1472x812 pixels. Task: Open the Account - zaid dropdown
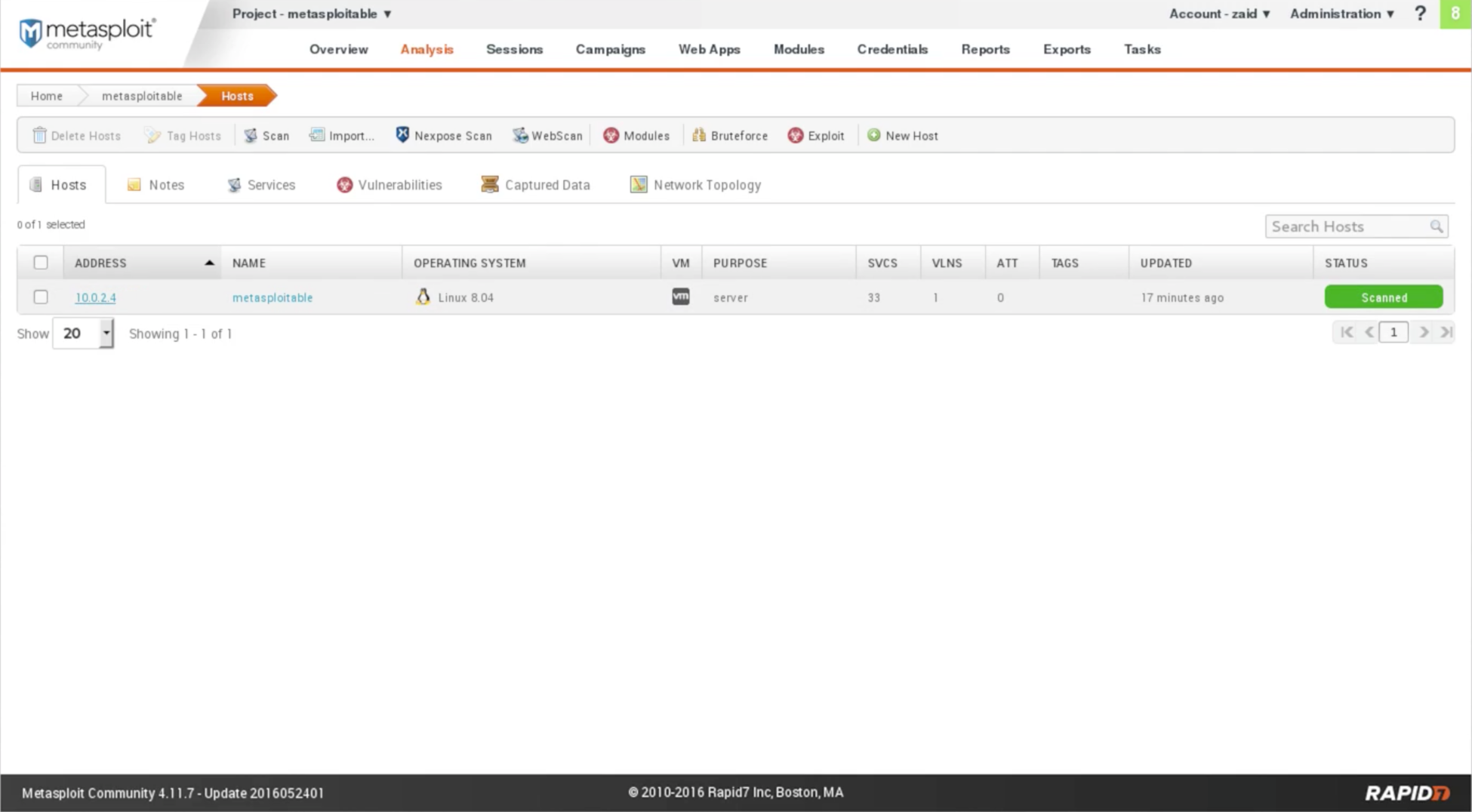[1220, 14]
